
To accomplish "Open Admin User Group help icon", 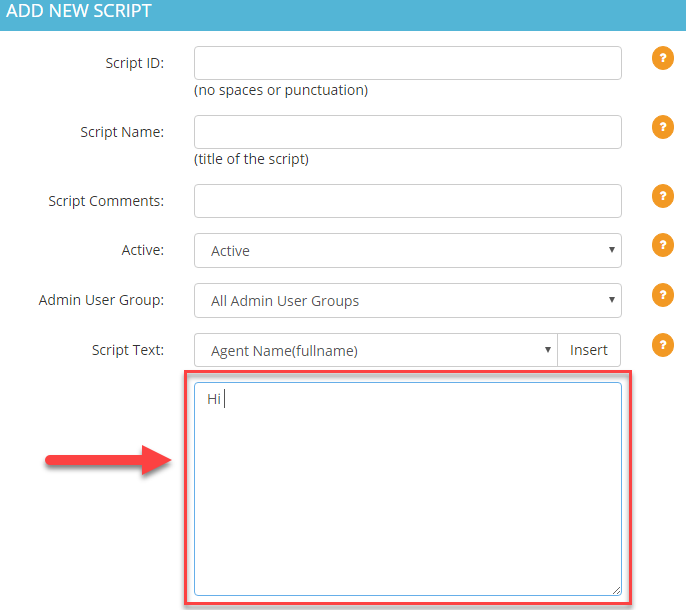I will coord(663,295).
